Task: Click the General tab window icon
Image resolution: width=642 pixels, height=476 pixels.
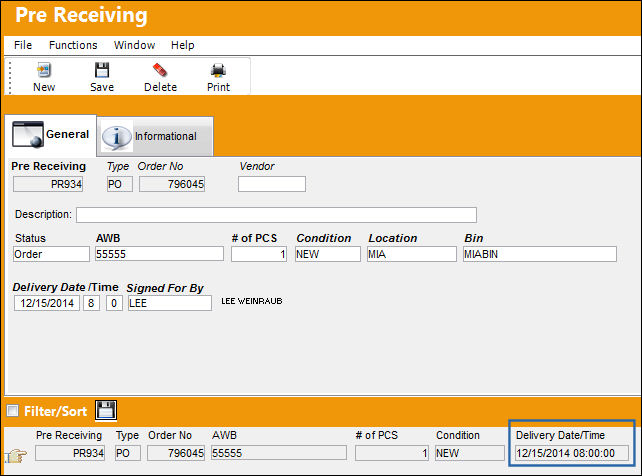Action: point(28,134)
